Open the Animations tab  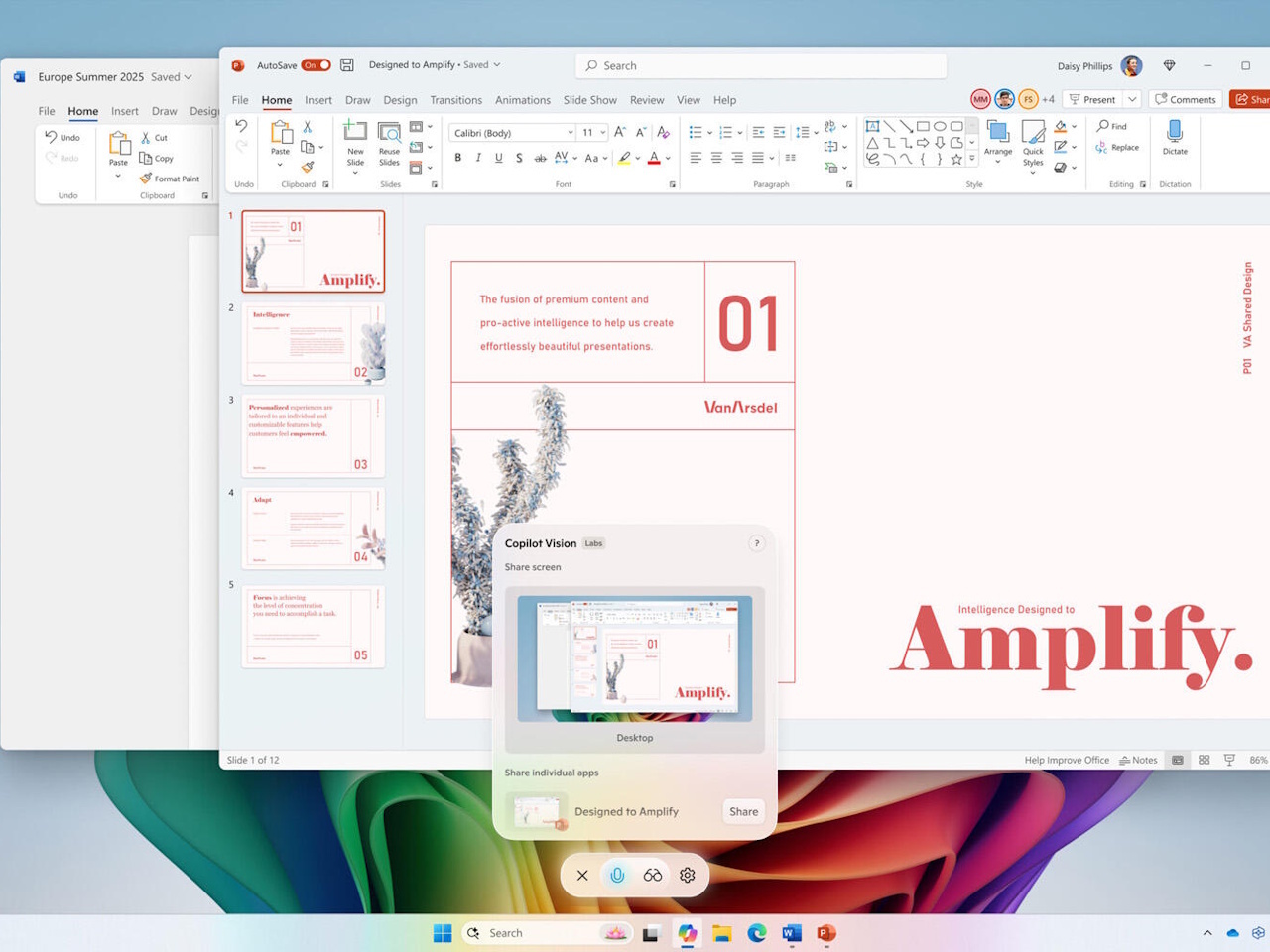(x=523, y=100)
